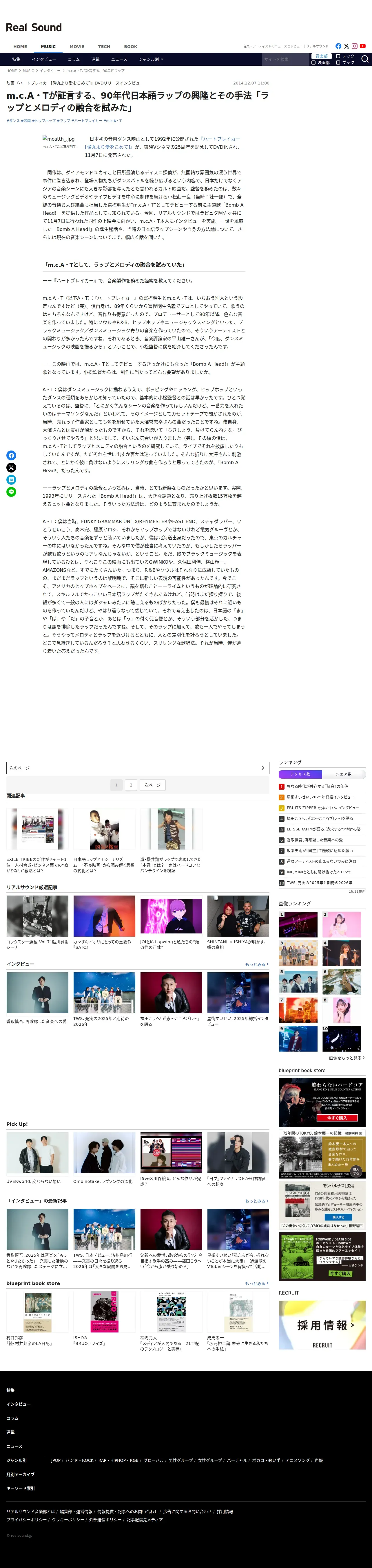Check the テック search filter checkbox
372x1568 pixels.
pyautogui.click(x=338, y=56)
